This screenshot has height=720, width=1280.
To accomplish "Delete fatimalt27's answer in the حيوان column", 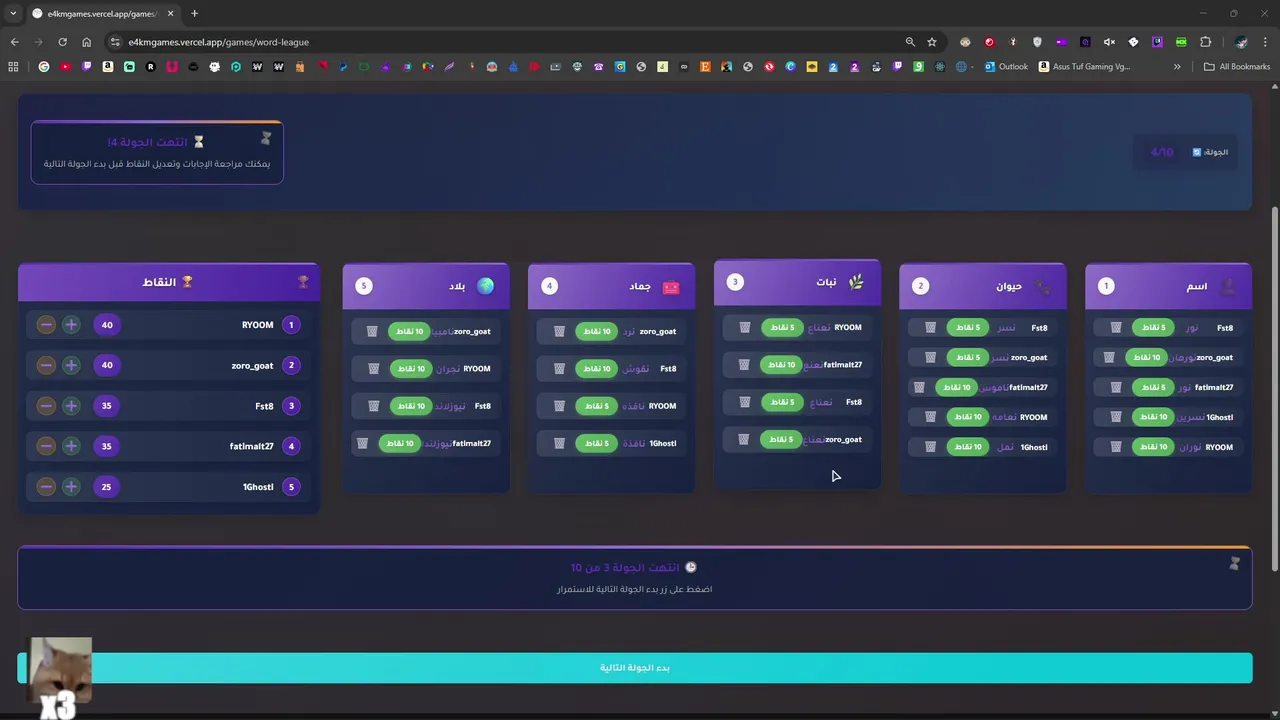I will pos(919,387).
